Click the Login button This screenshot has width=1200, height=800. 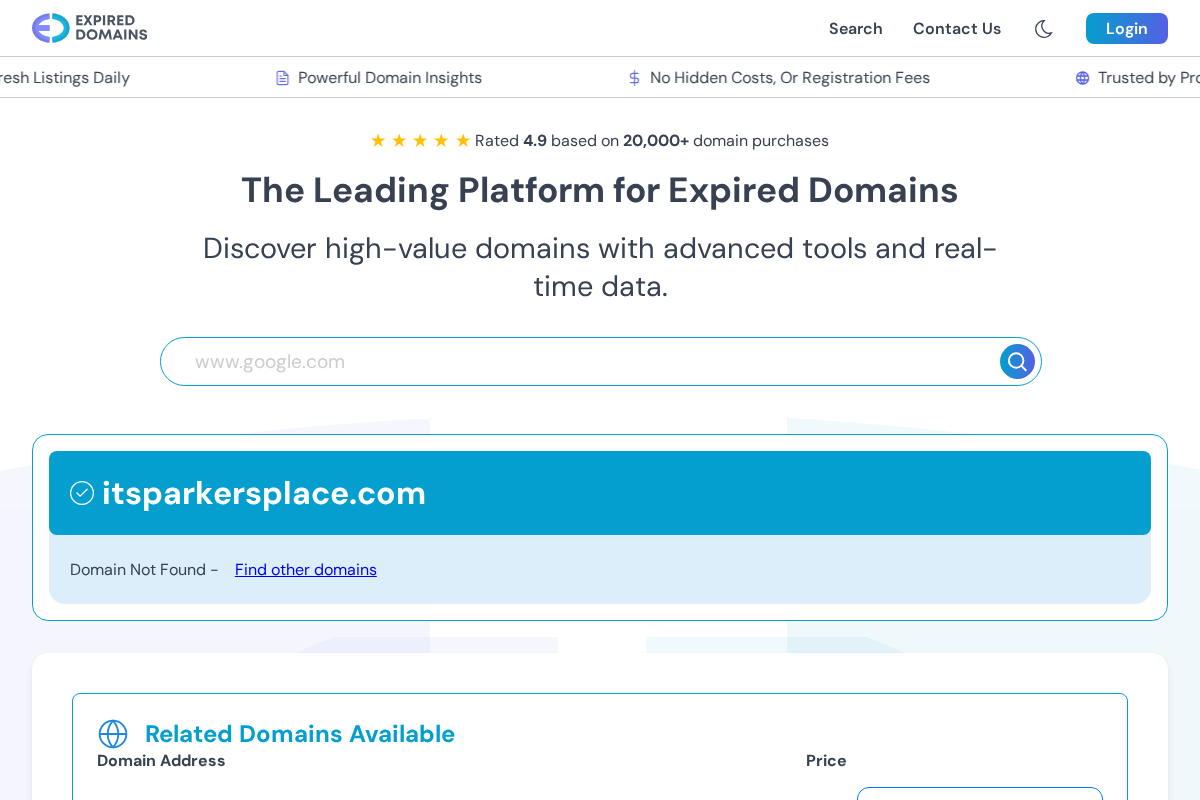coord(1126,28)
